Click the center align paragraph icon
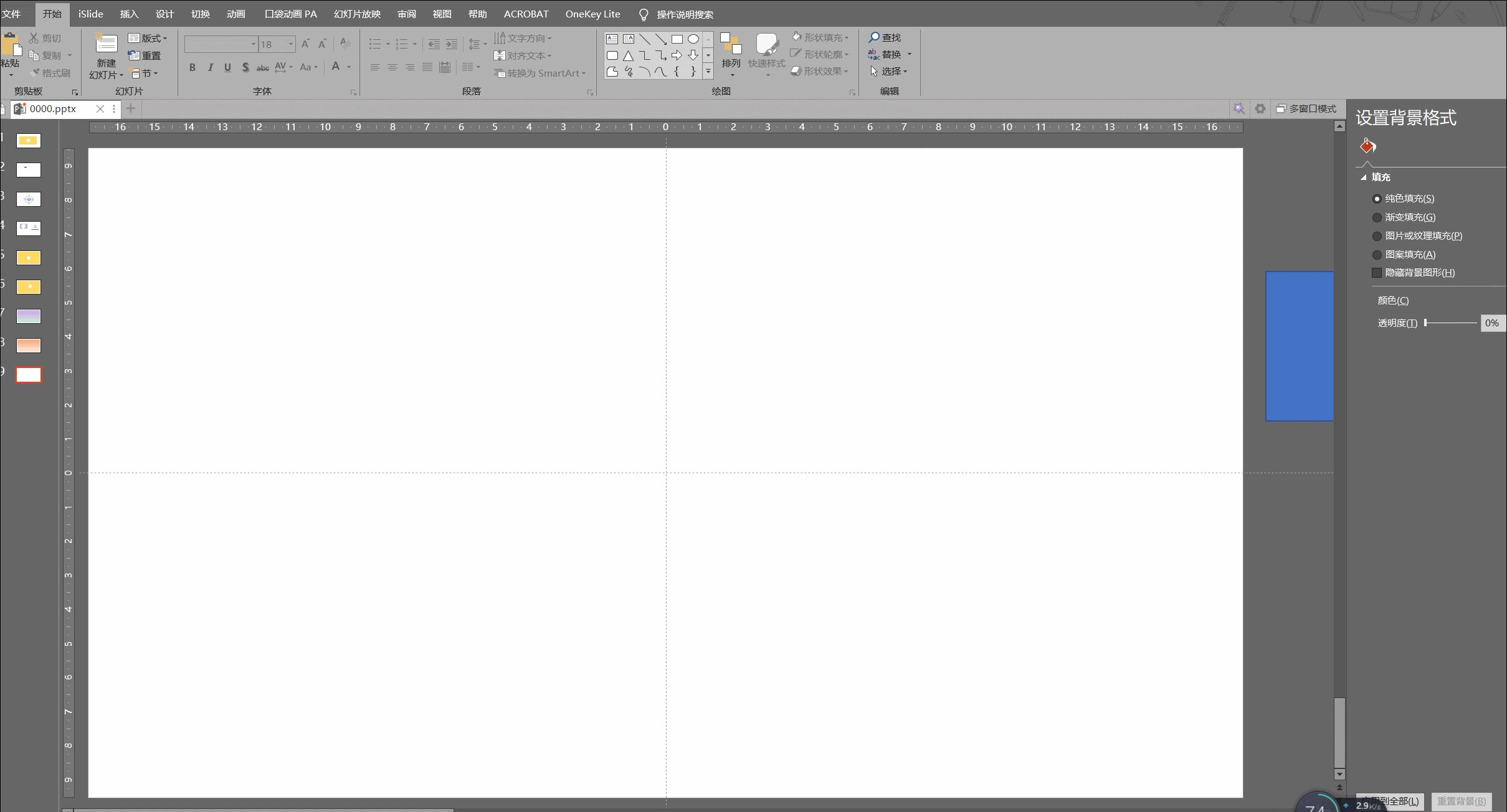The image size is (1507, 812). 392,67
